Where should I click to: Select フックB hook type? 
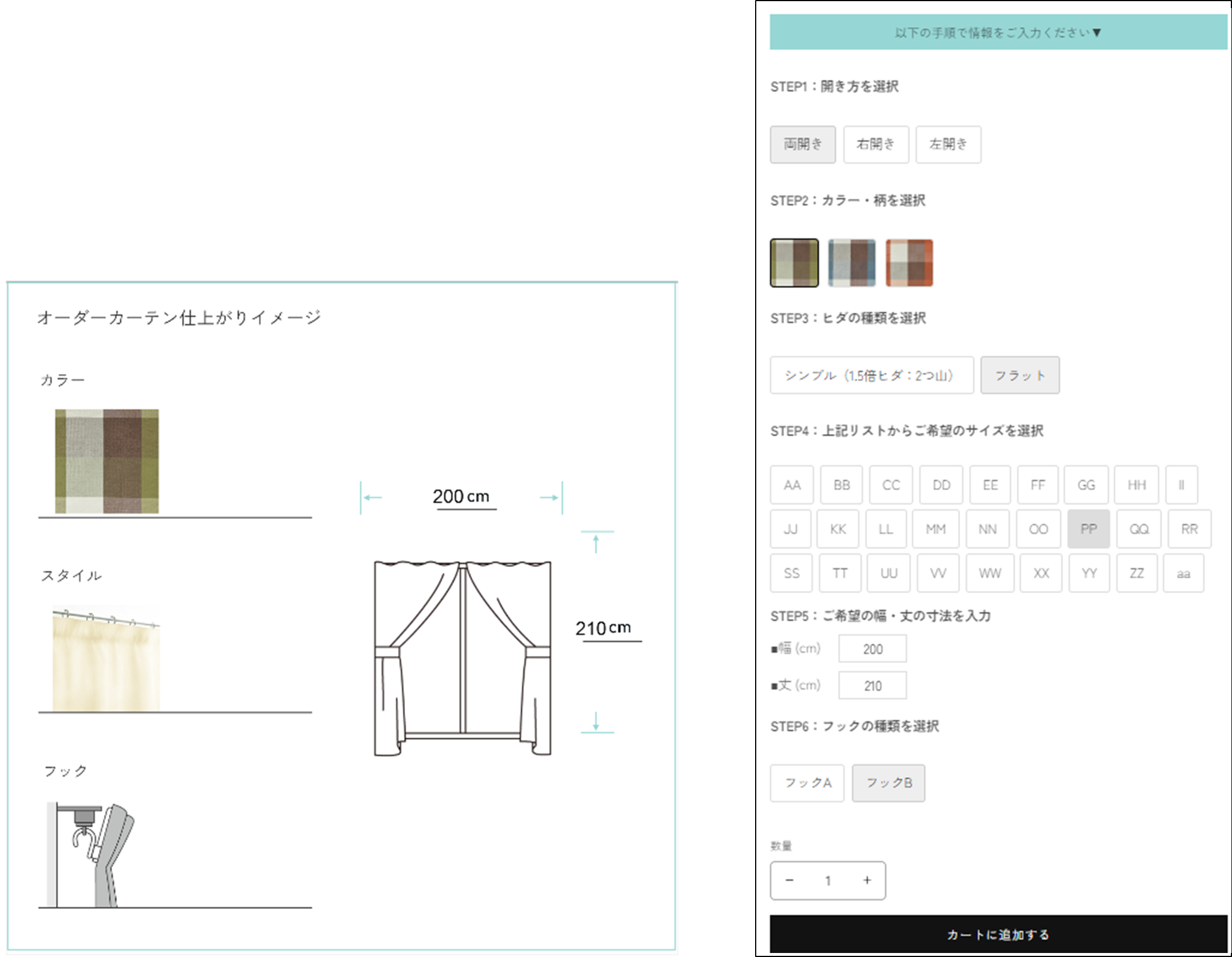tap(889, 783)
